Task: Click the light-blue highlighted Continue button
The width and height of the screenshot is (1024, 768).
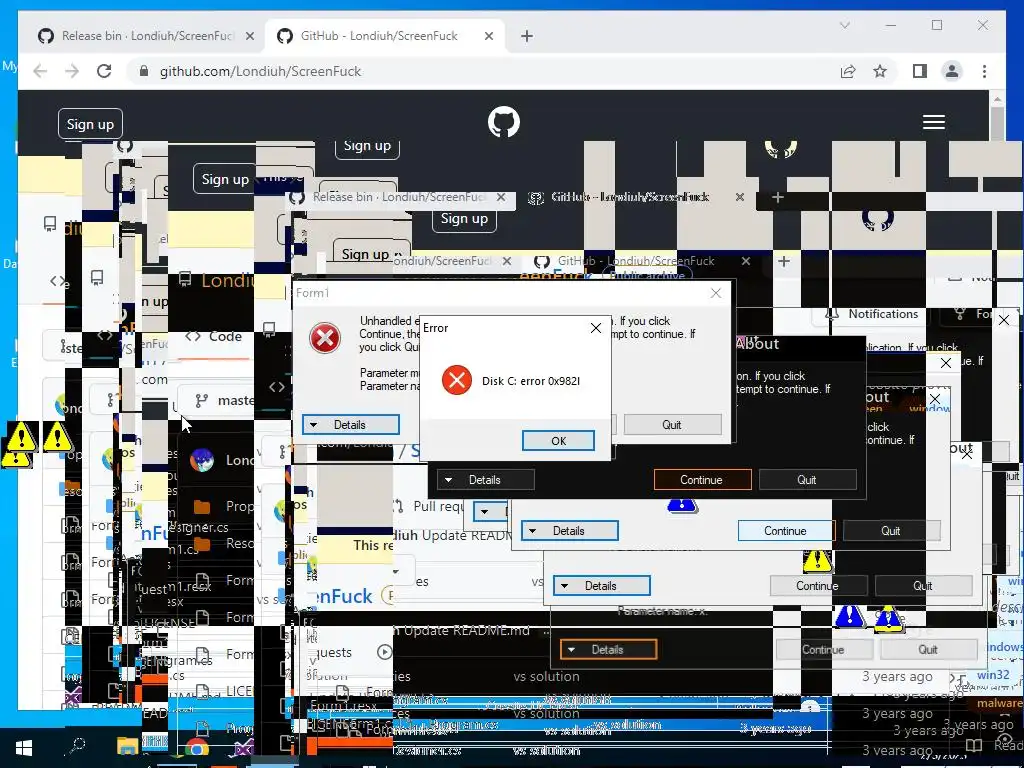Action: click(x=786, y=530)
